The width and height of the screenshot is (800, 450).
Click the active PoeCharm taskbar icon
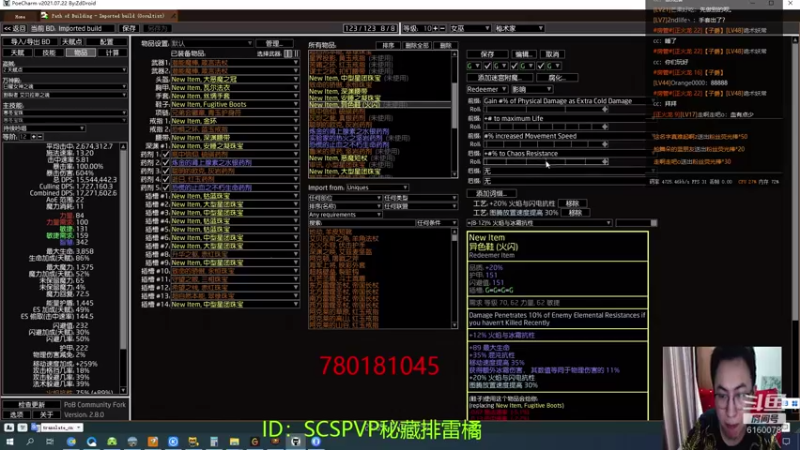tap(295, 442)
